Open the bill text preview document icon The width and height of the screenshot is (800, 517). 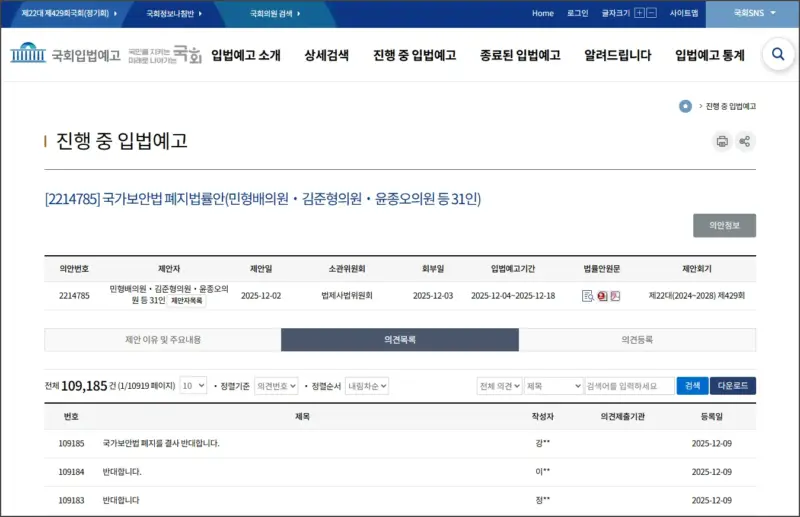click(587, 296)
